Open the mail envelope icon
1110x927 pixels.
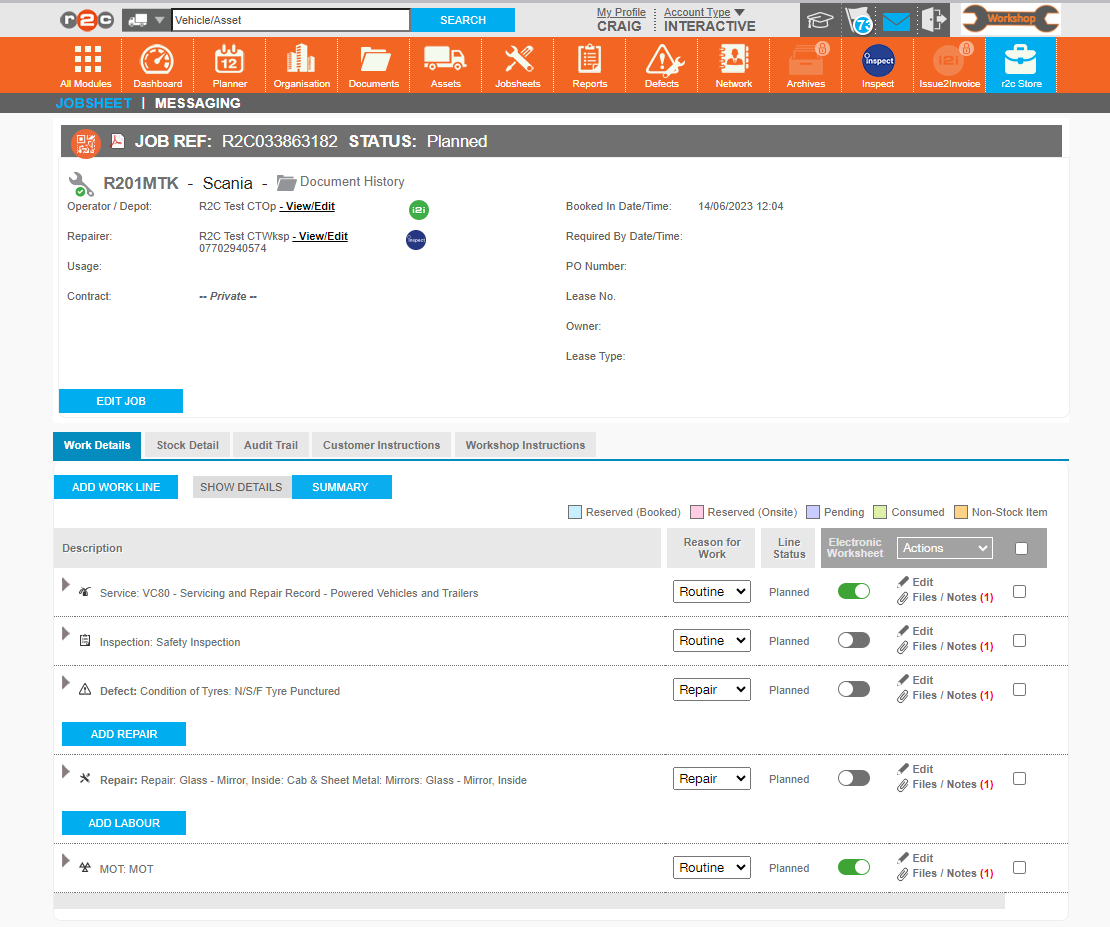tap(896, 21)
